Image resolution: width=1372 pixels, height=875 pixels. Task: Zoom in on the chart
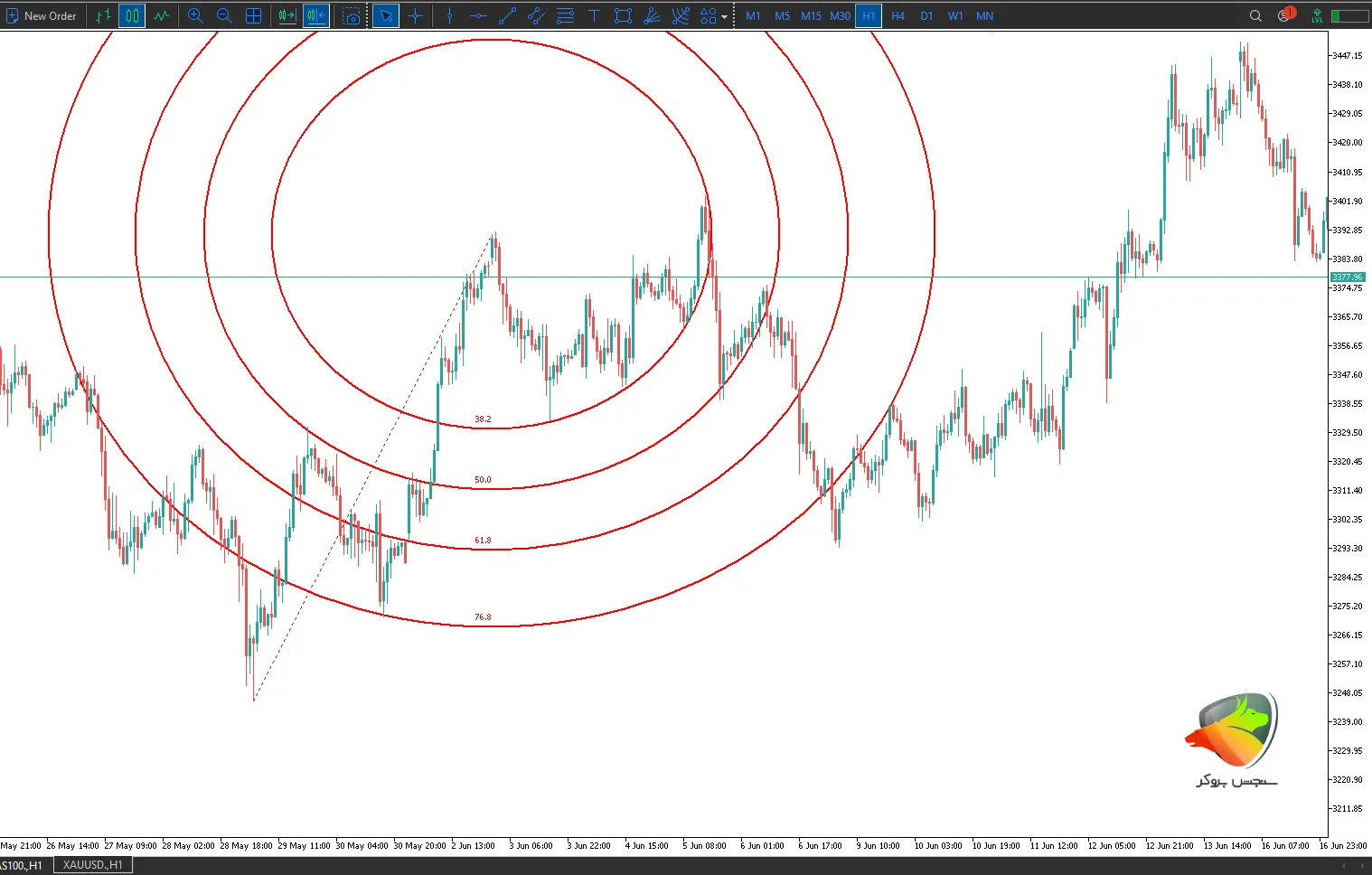click(x=195, y=15)
